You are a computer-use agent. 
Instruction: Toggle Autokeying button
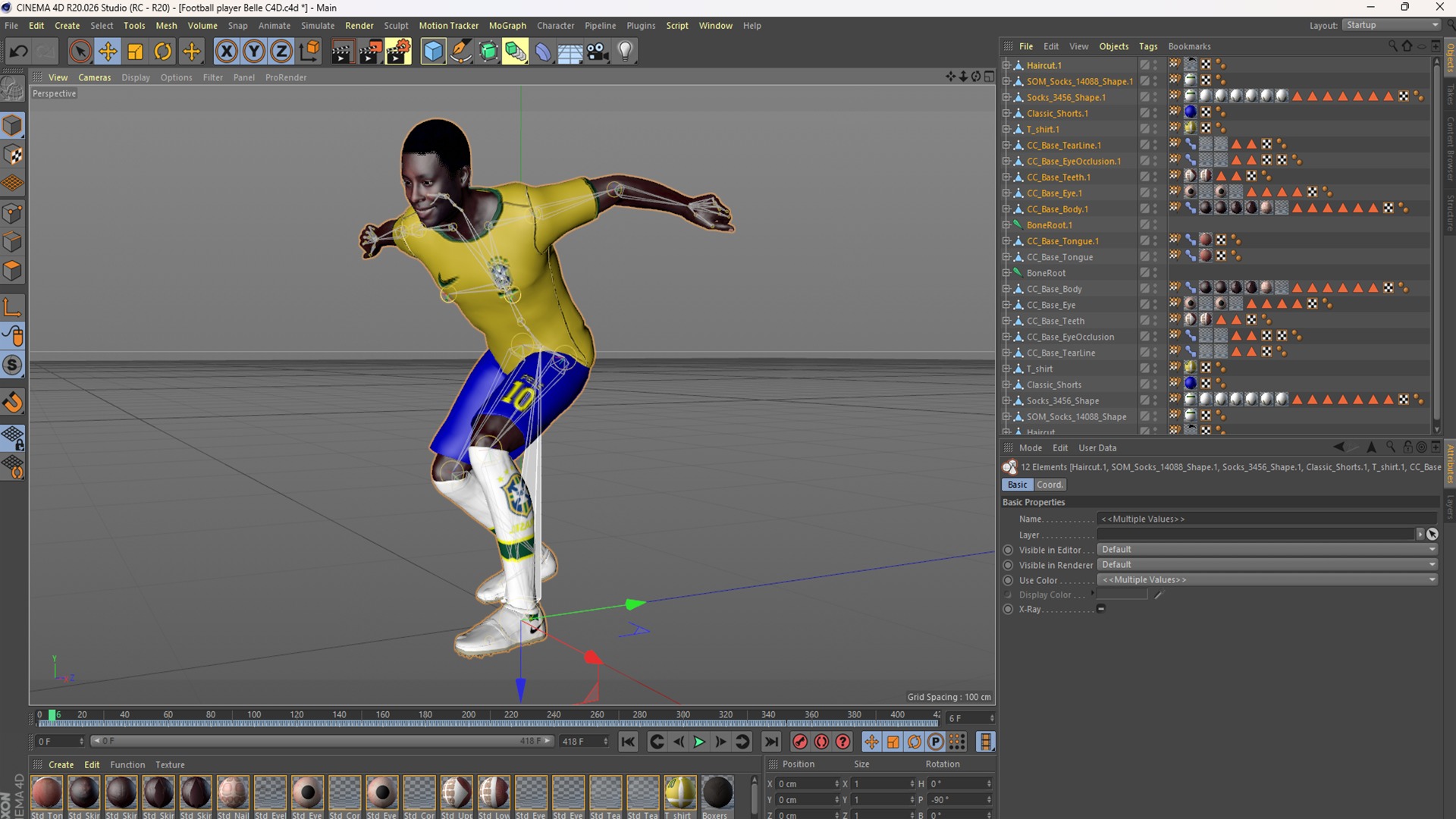(x=821, y=742)
